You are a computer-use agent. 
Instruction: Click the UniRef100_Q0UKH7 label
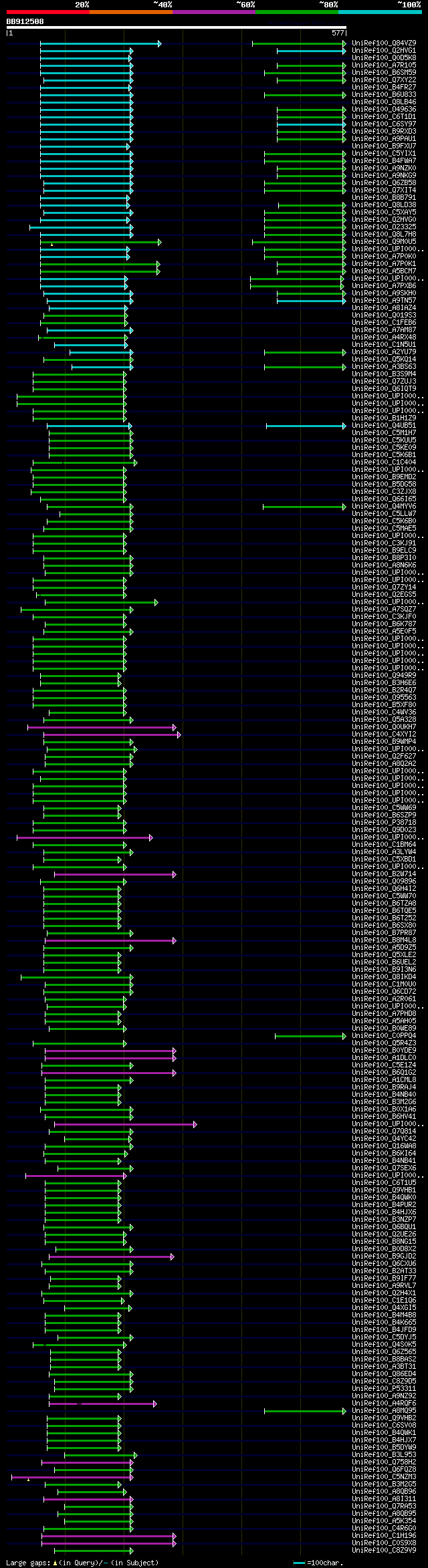(x=384, y=727)
